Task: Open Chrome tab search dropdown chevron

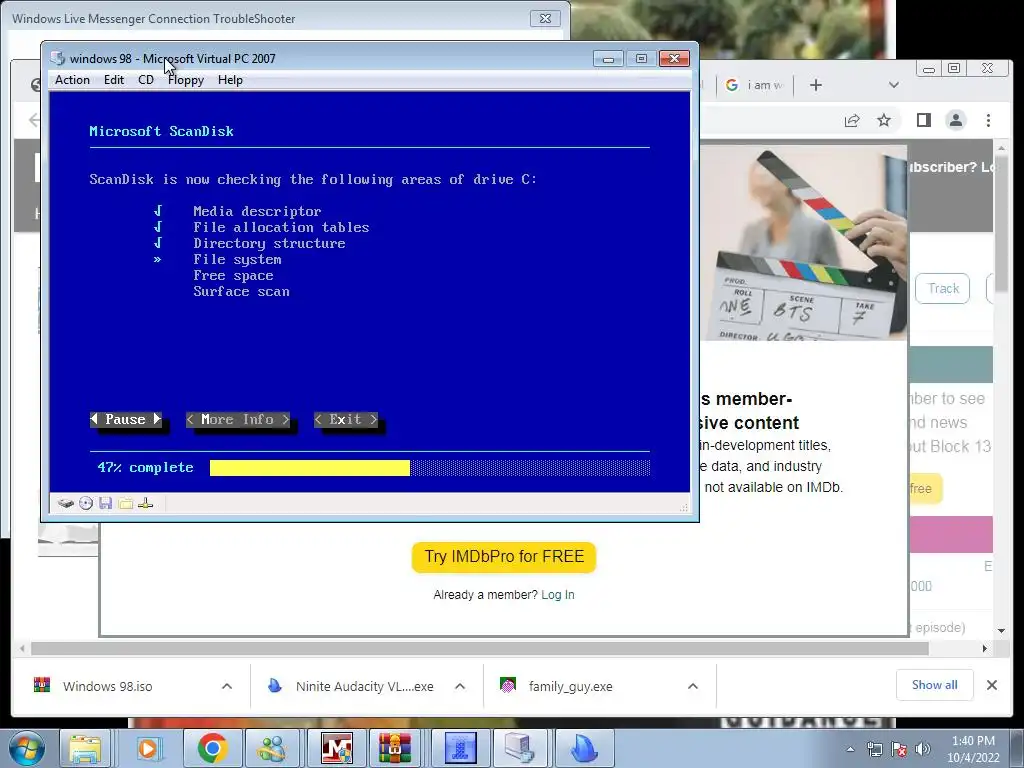Action: coord(893,85)
